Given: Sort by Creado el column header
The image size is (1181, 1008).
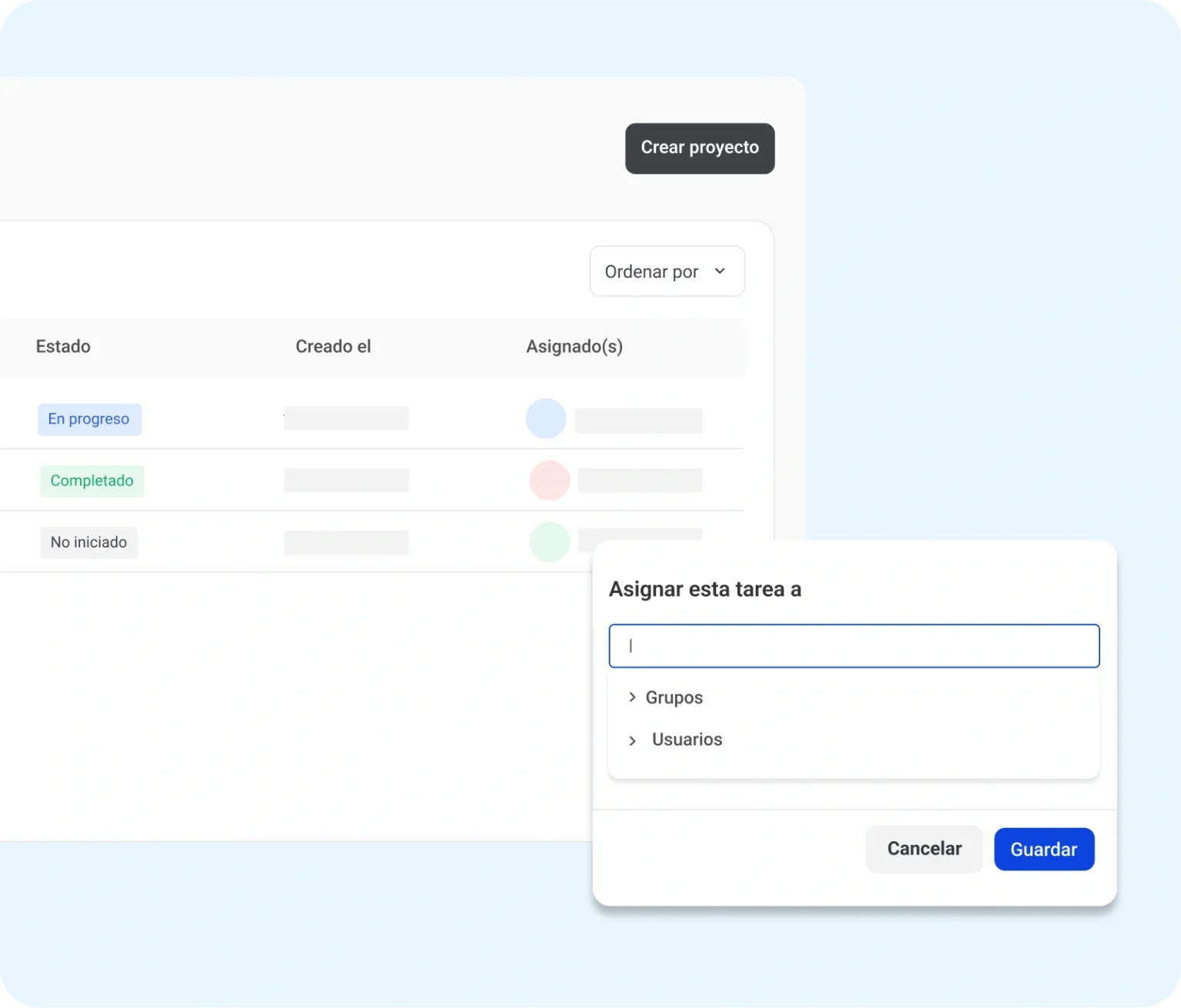Looking at the screenshot, I should click(333, 347).
